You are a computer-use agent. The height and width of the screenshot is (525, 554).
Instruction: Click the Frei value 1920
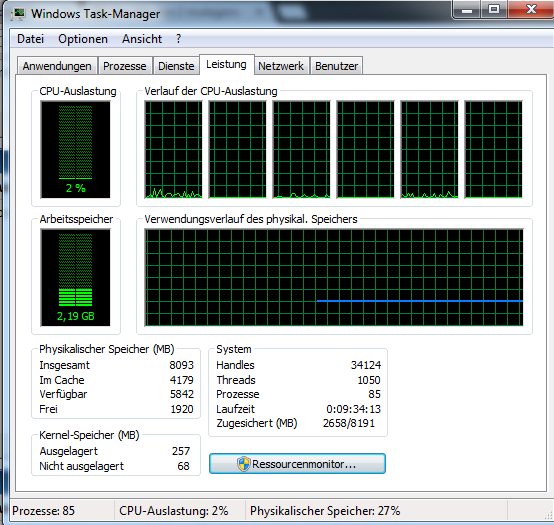182,409
